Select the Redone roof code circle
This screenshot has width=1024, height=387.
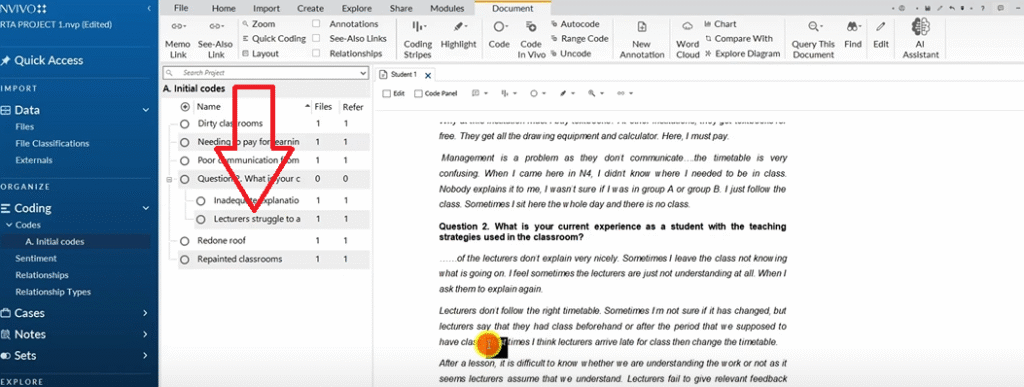point(184,241)
